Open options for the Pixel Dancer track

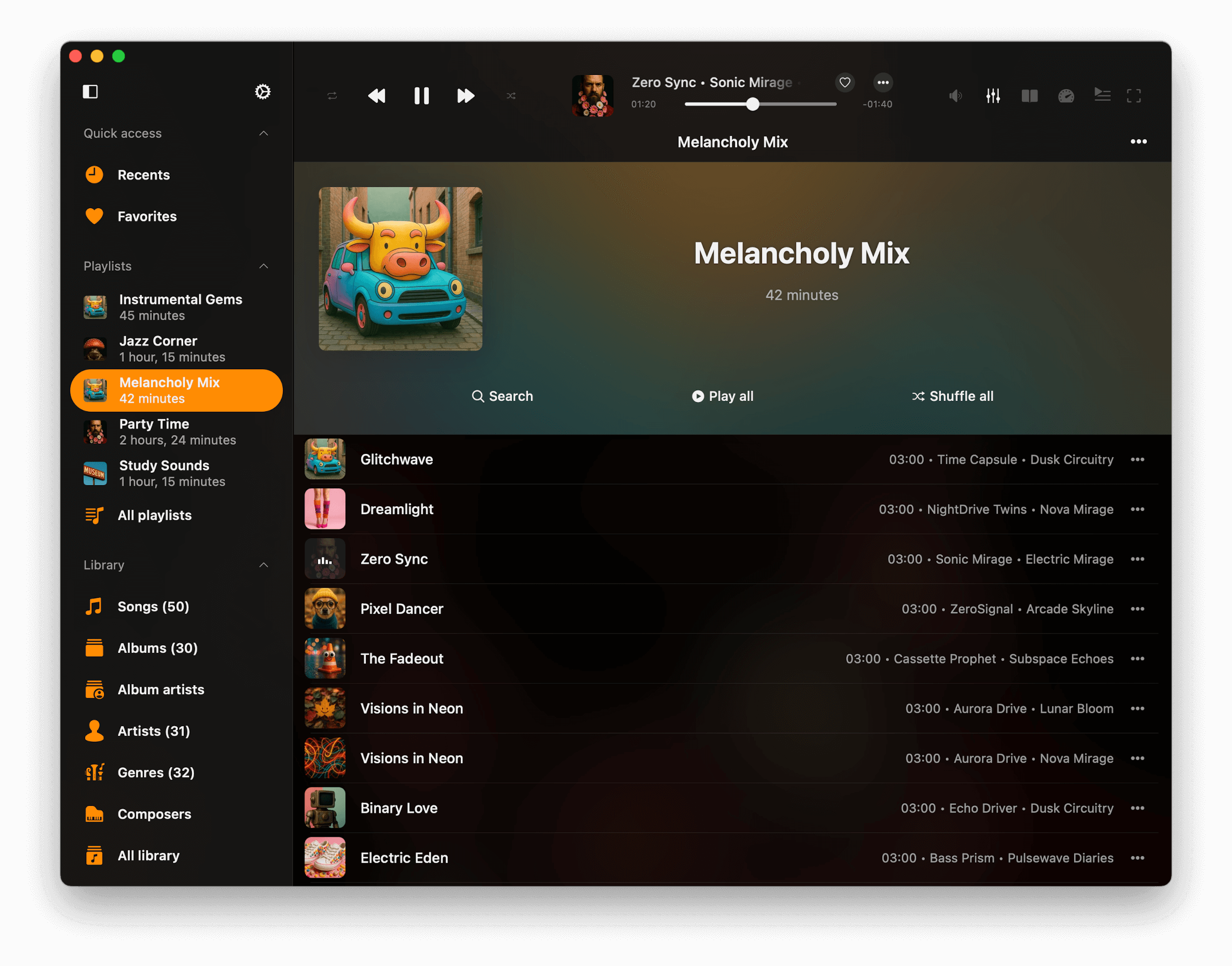[x=1138, y=609]
